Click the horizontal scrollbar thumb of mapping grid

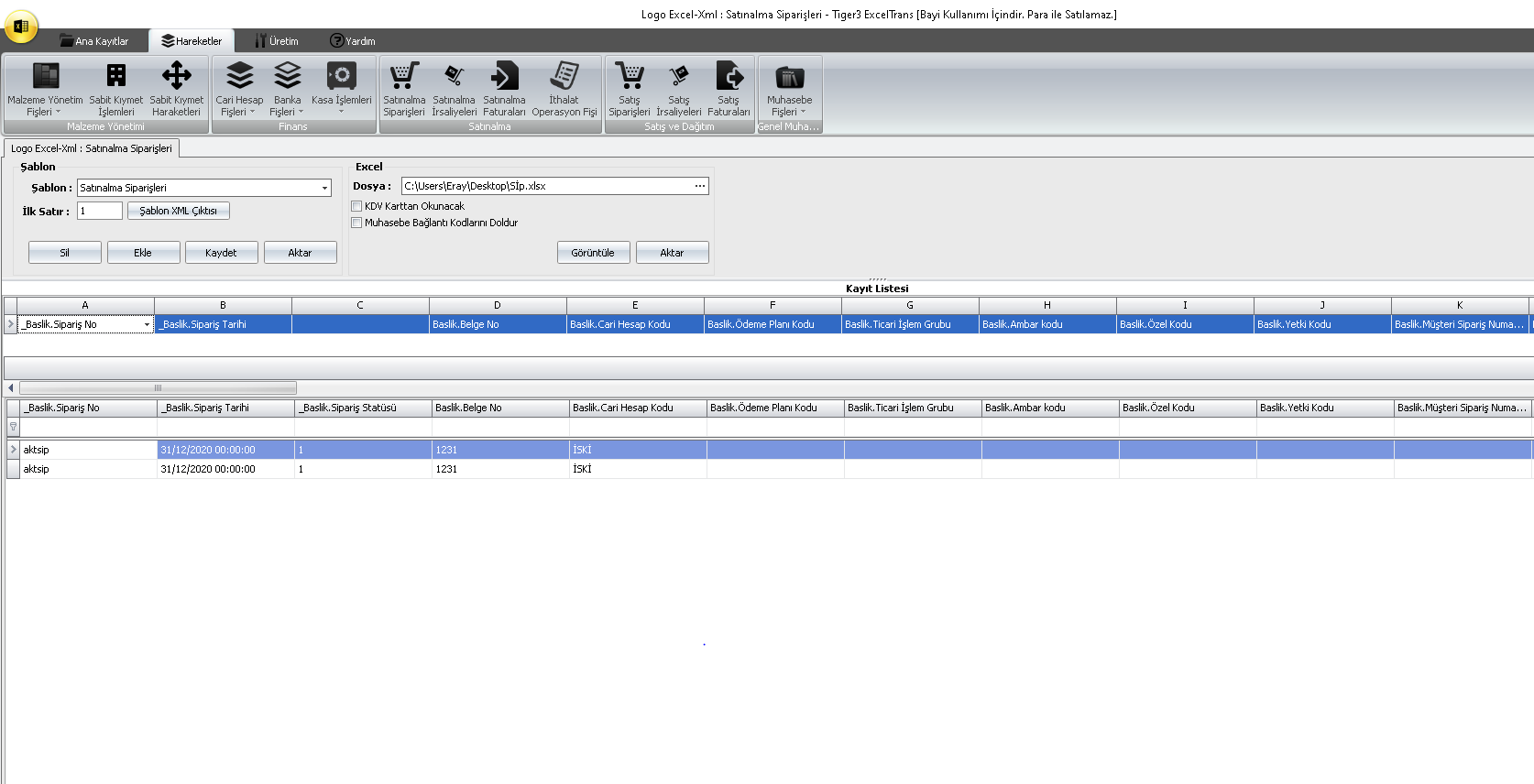tap(158, 388)
